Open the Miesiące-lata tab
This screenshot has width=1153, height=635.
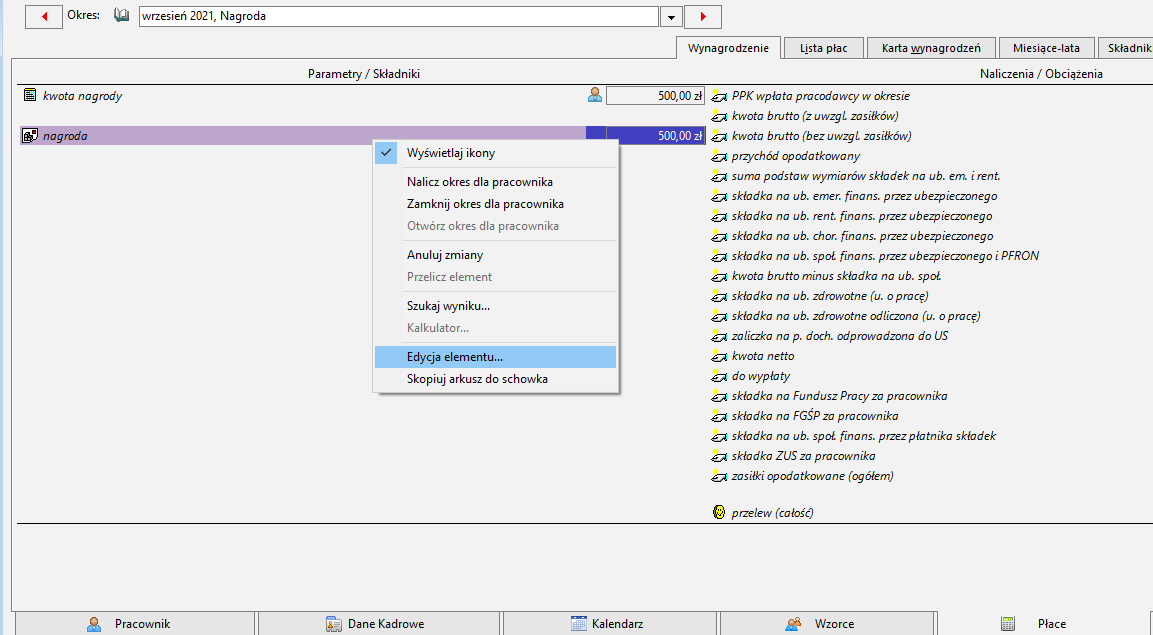click(x=1046, y=48)
